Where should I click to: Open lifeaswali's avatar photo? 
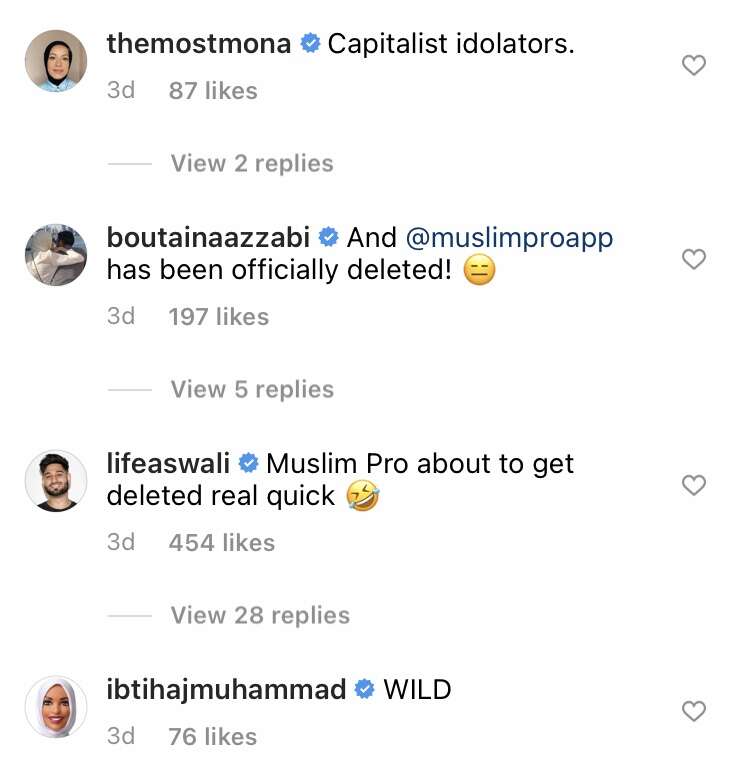point(55,481)
